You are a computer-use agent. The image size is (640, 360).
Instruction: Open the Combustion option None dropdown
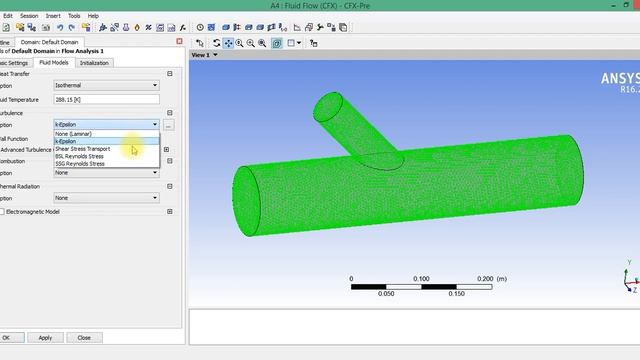tap(106, 173)
